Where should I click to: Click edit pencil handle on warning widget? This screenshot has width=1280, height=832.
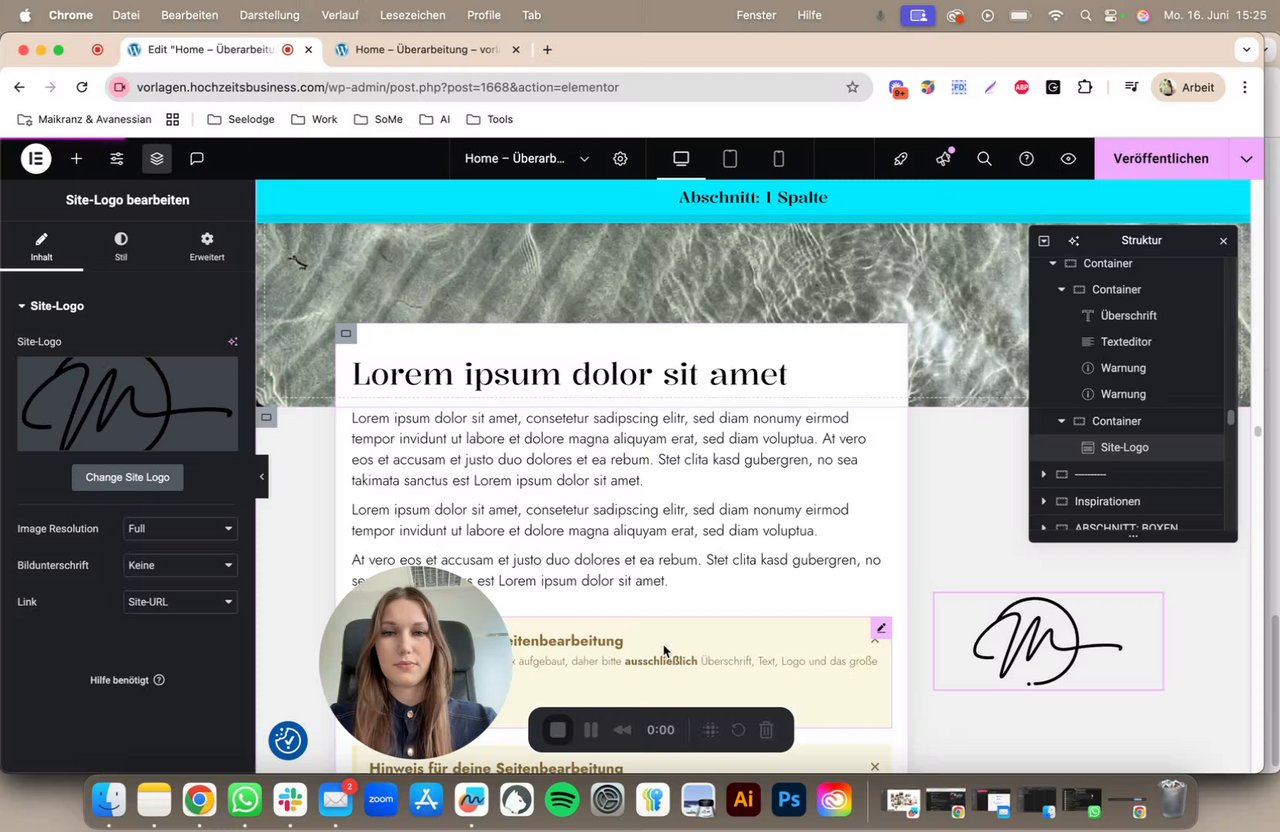point(881,628)
